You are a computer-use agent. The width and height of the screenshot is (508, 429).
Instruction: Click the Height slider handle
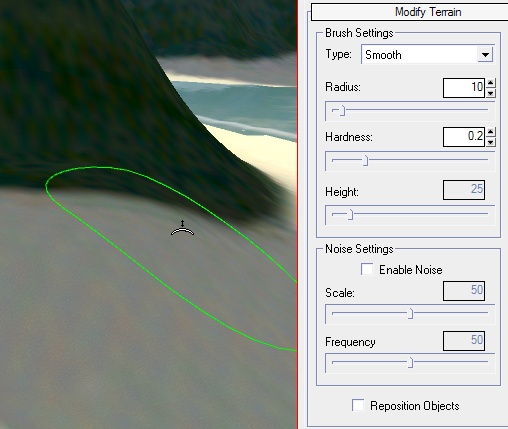tap(350, 215)
